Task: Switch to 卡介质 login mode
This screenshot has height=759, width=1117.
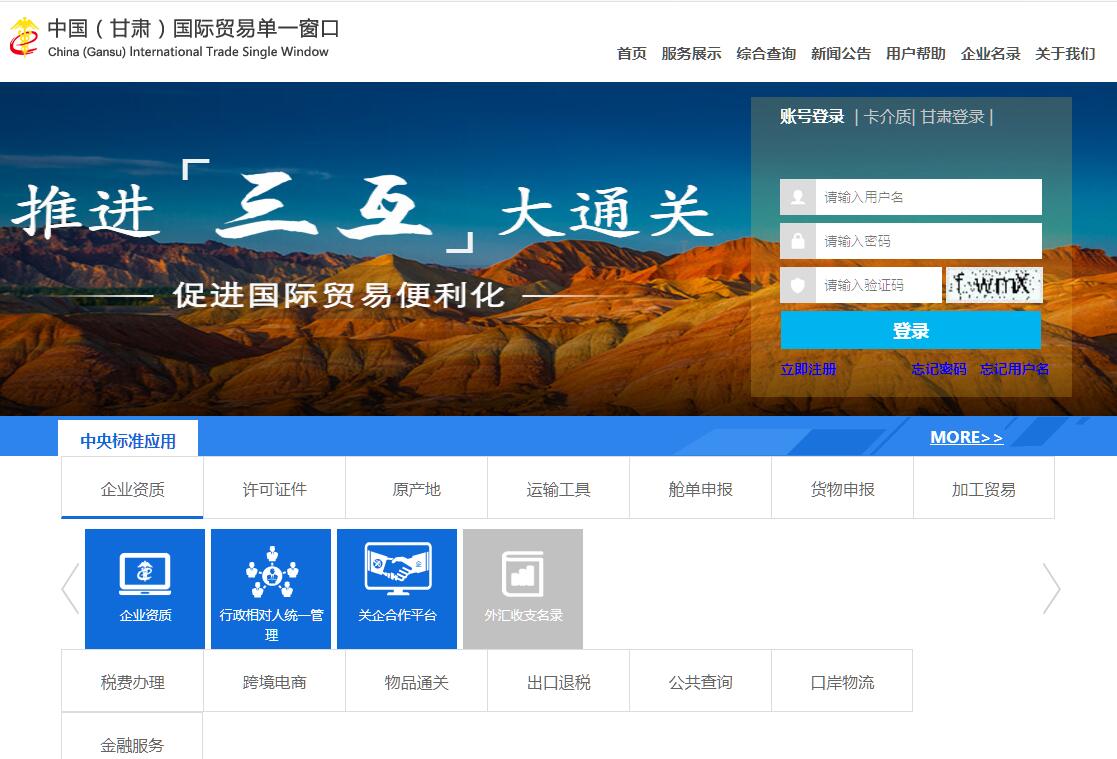Action: tap(888, 117)
